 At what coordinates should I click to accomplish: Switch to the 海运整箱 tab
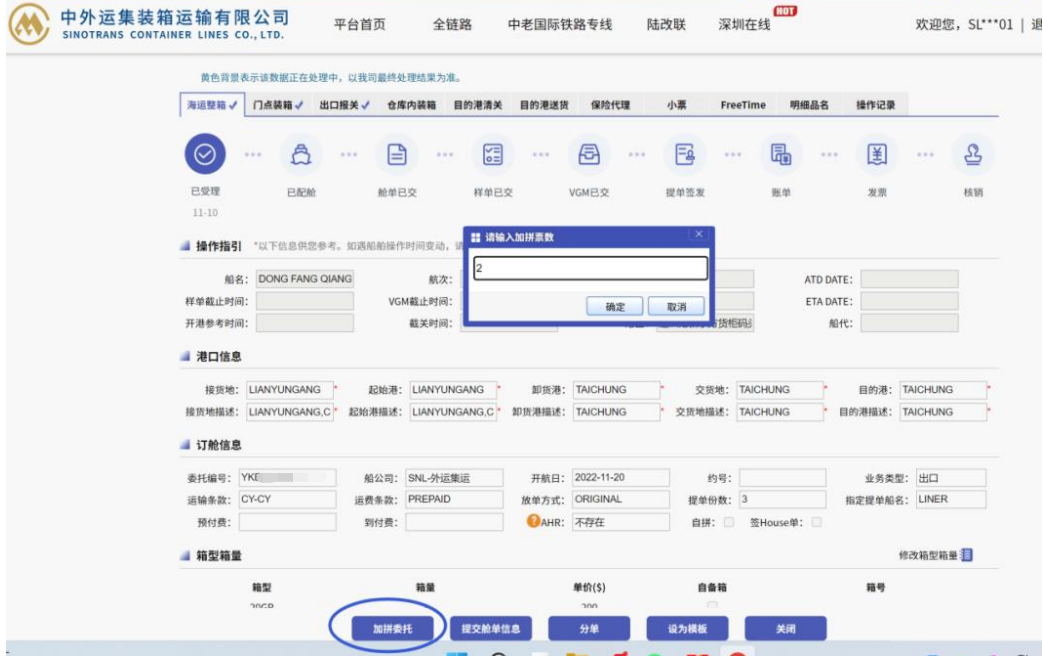coord(212,105)
